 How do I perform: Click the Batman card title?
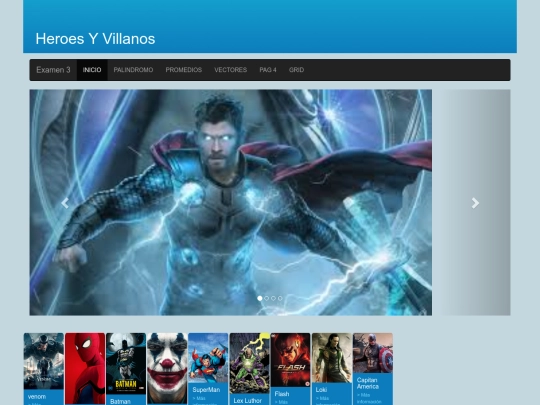[x=120, y=402]
